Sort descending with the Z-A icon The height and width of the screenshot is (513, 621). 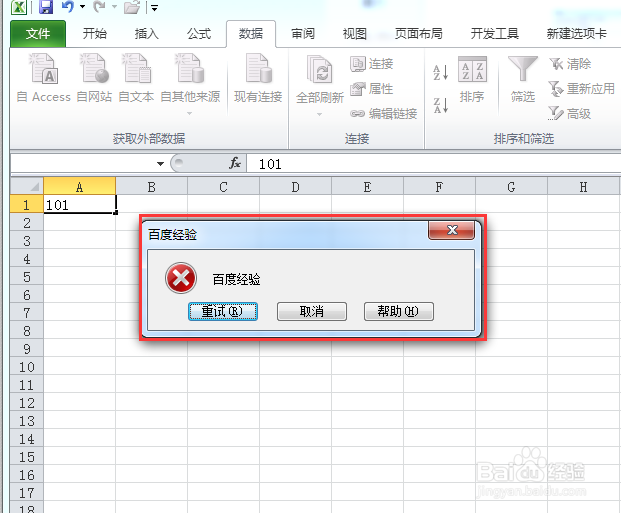pyautogui.click(x=440, y=105)
